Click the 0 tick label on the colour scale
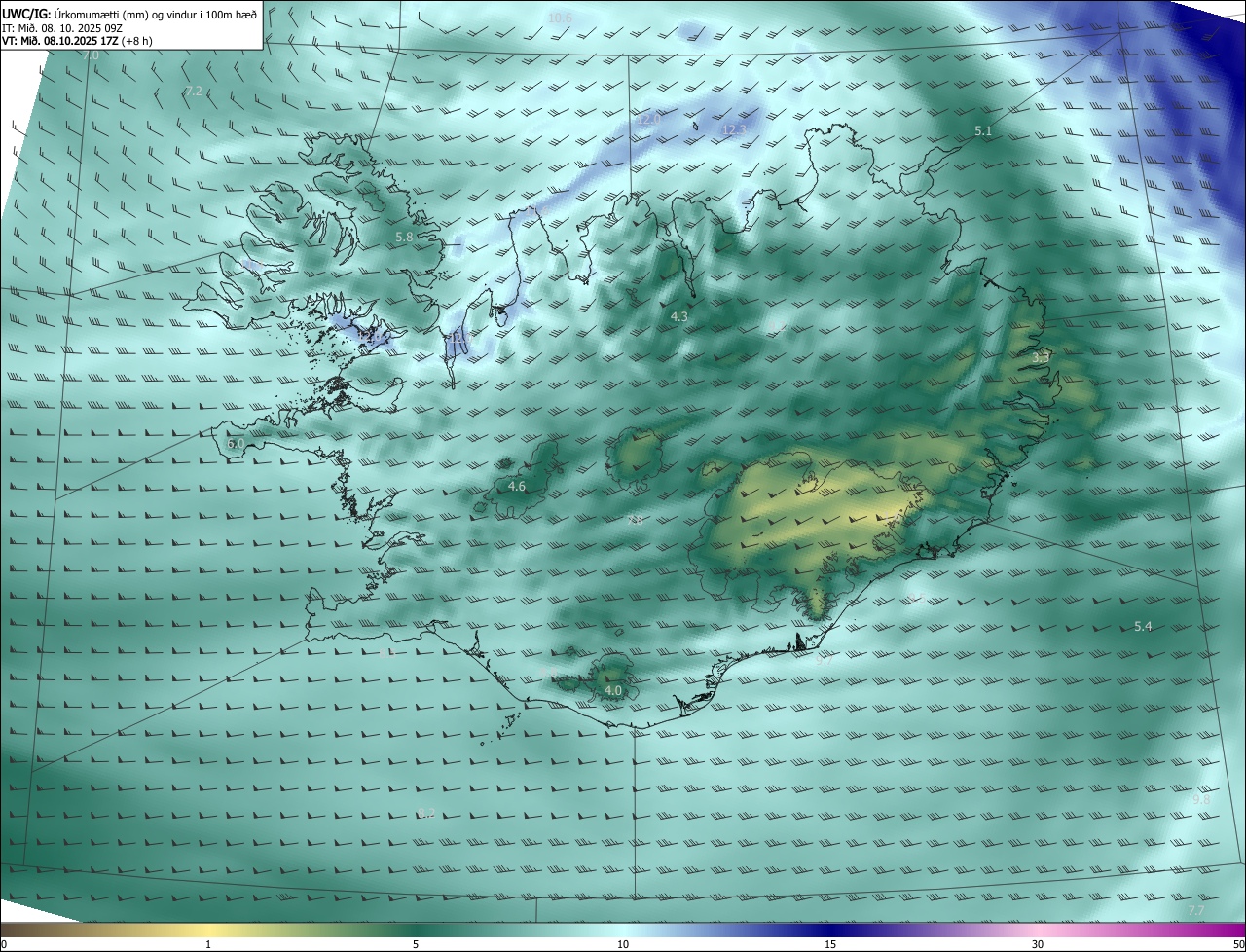This screenshot has height=952, width=1246. click(4, 944)
